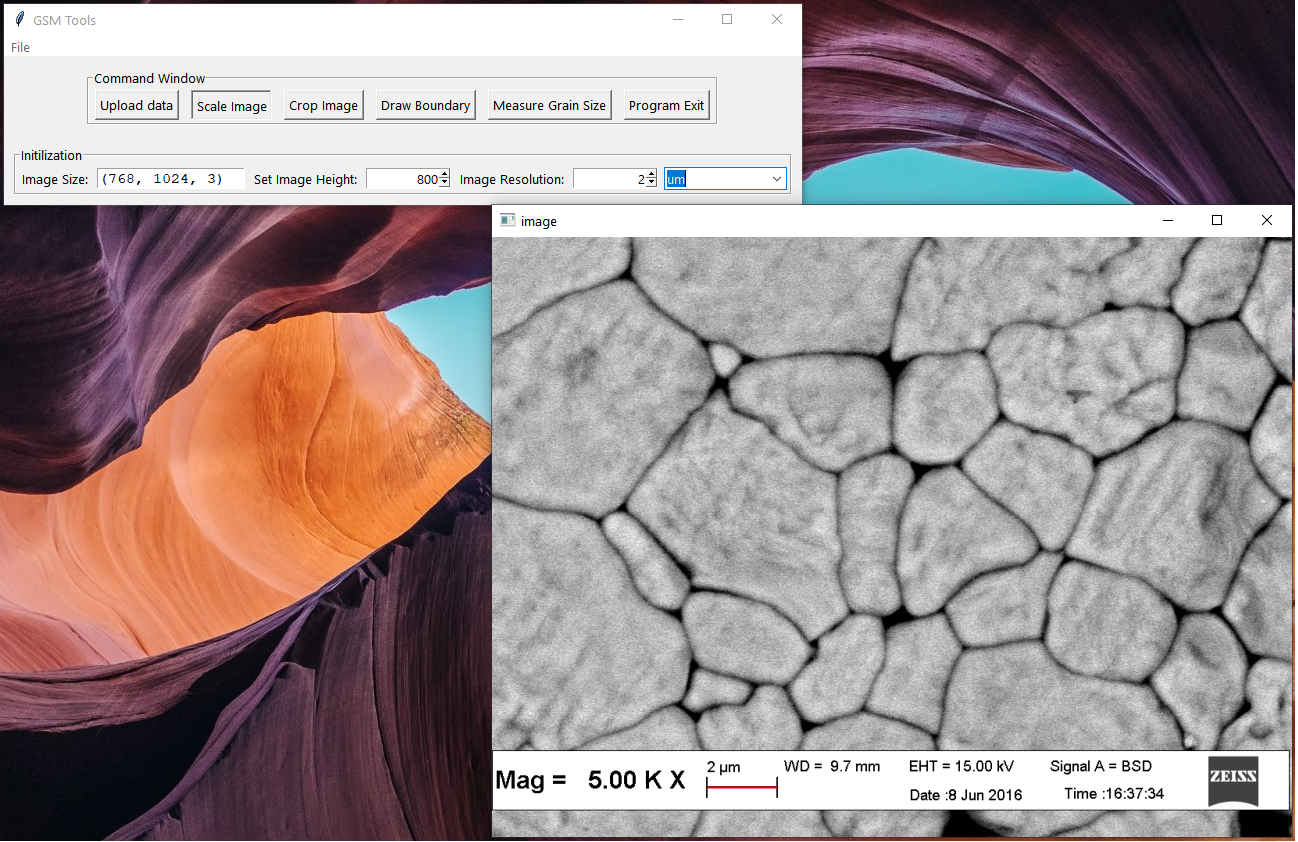Screen dimensions: 1298x842
Task: Open the measurement unit dropdown showing um
Action: (777, 178)
